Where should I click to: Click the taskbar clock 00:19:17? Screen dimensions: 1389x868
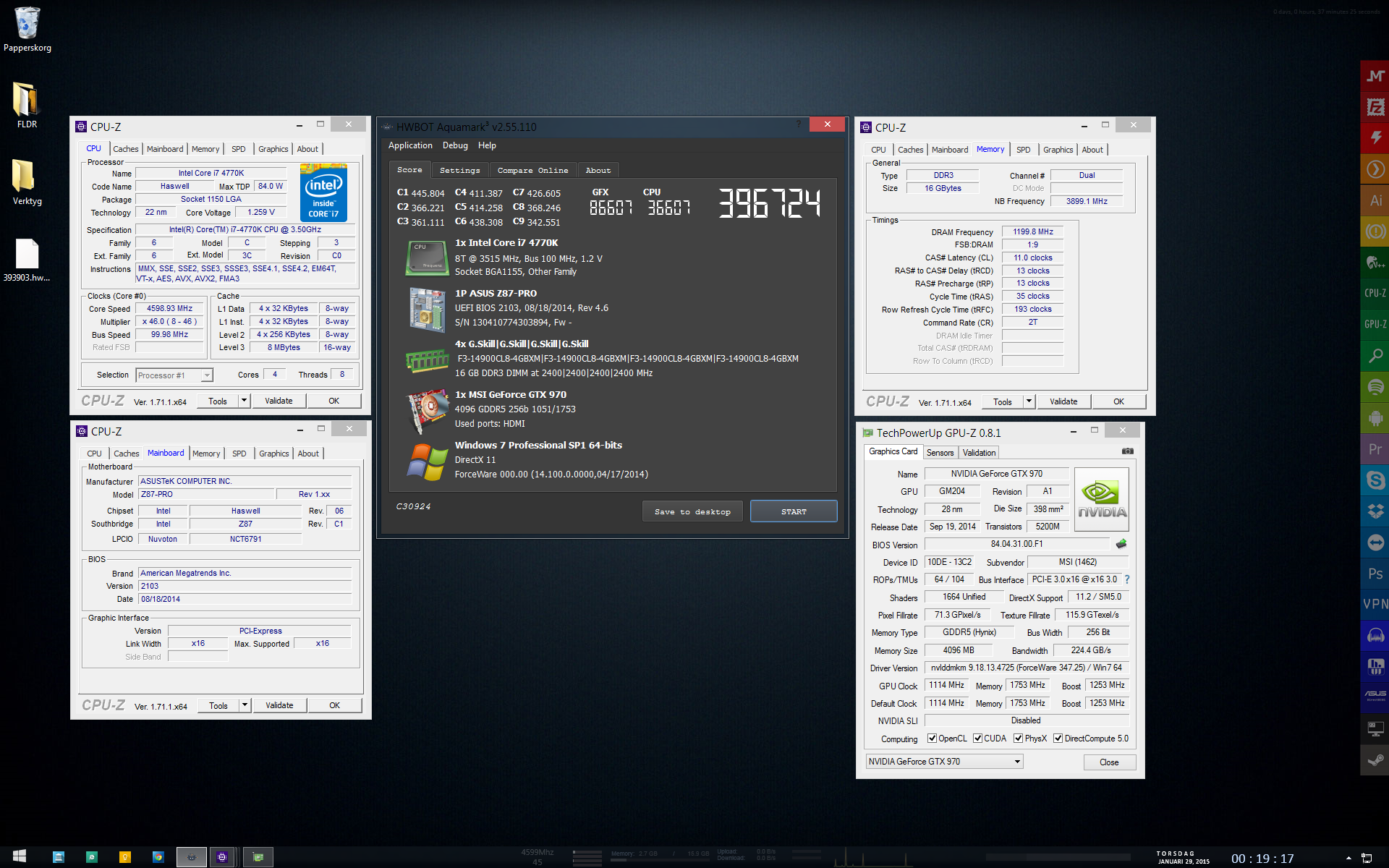(1262, 859)
